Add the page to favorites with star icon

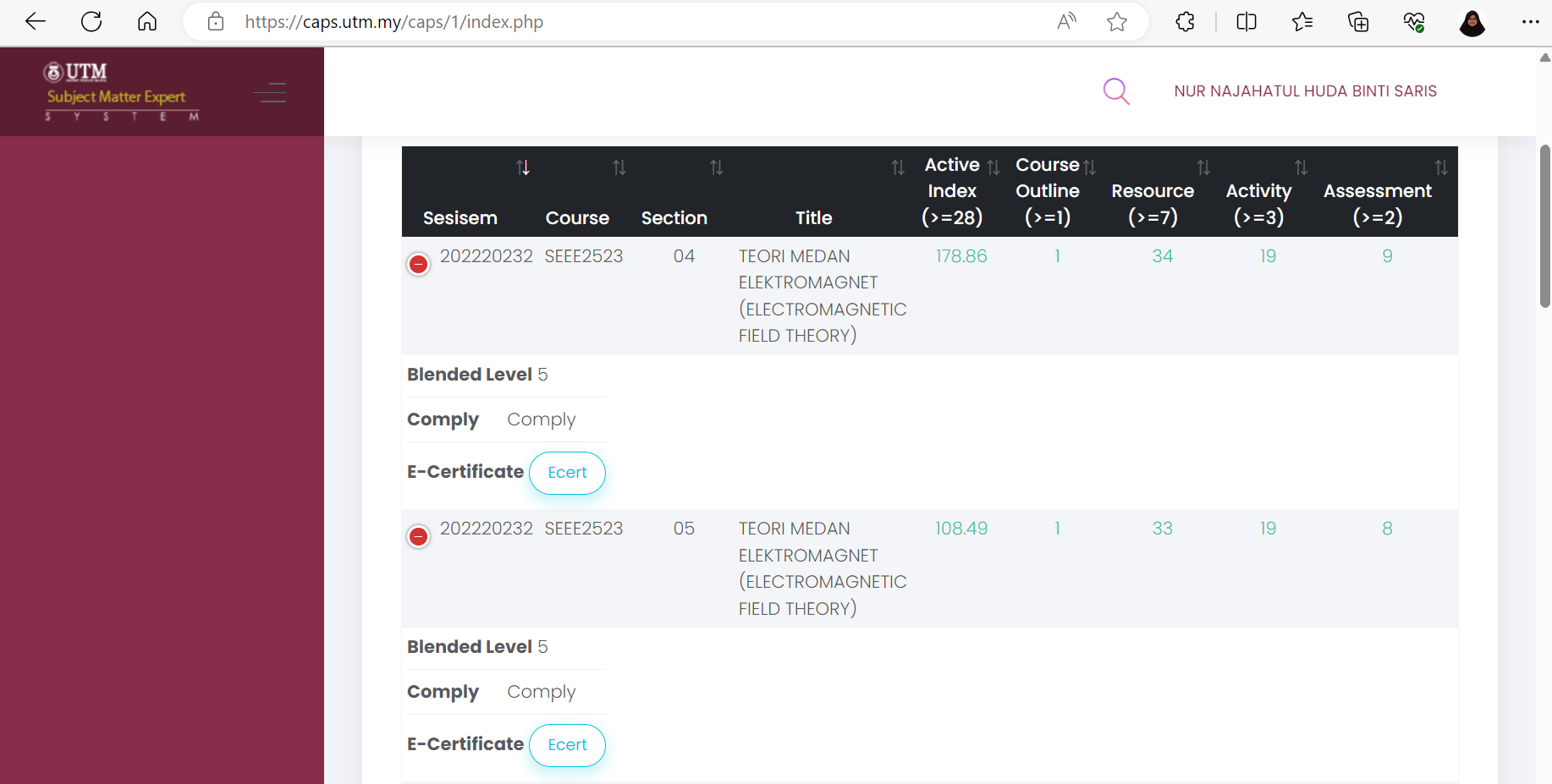(1117, 22)
